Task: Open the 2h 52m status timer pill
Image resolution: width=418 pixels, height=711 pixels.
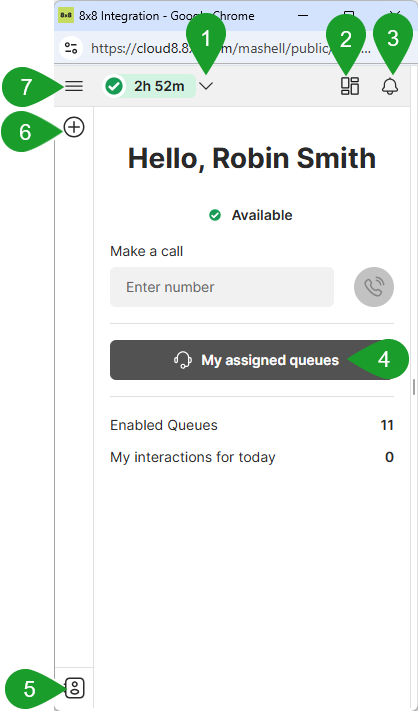Action: (x=149, y=86)
